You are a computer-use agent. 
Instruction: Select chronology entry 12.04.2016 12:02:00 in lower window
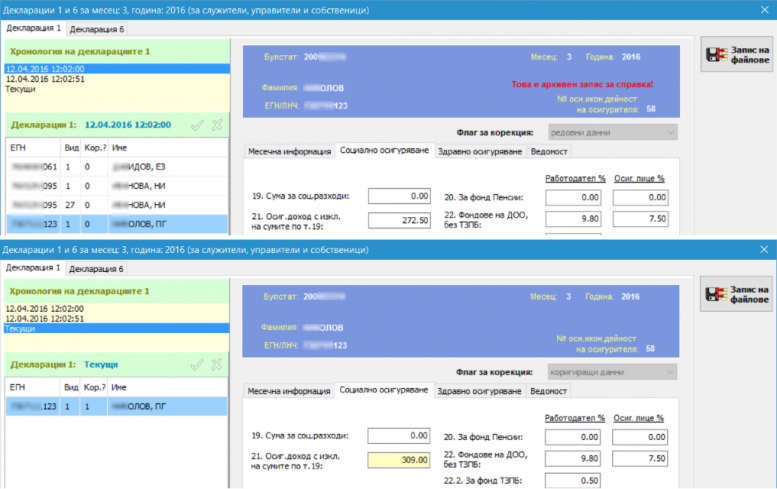[116, 309]
